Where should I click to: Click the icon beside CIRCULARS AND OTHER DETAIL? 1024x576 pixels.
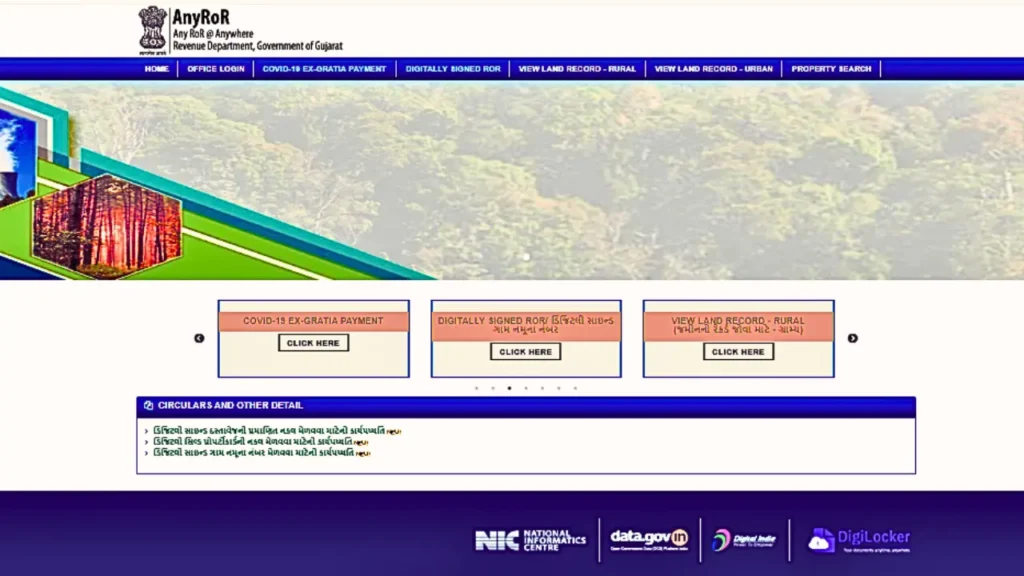[149, 405]
